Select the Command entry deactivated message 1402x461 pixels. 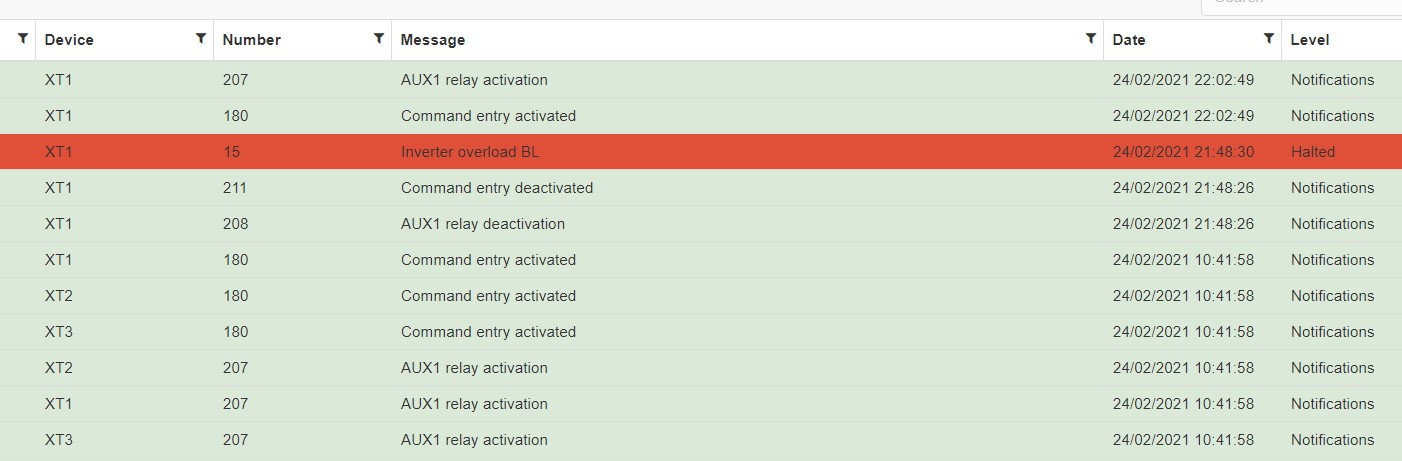496,188
